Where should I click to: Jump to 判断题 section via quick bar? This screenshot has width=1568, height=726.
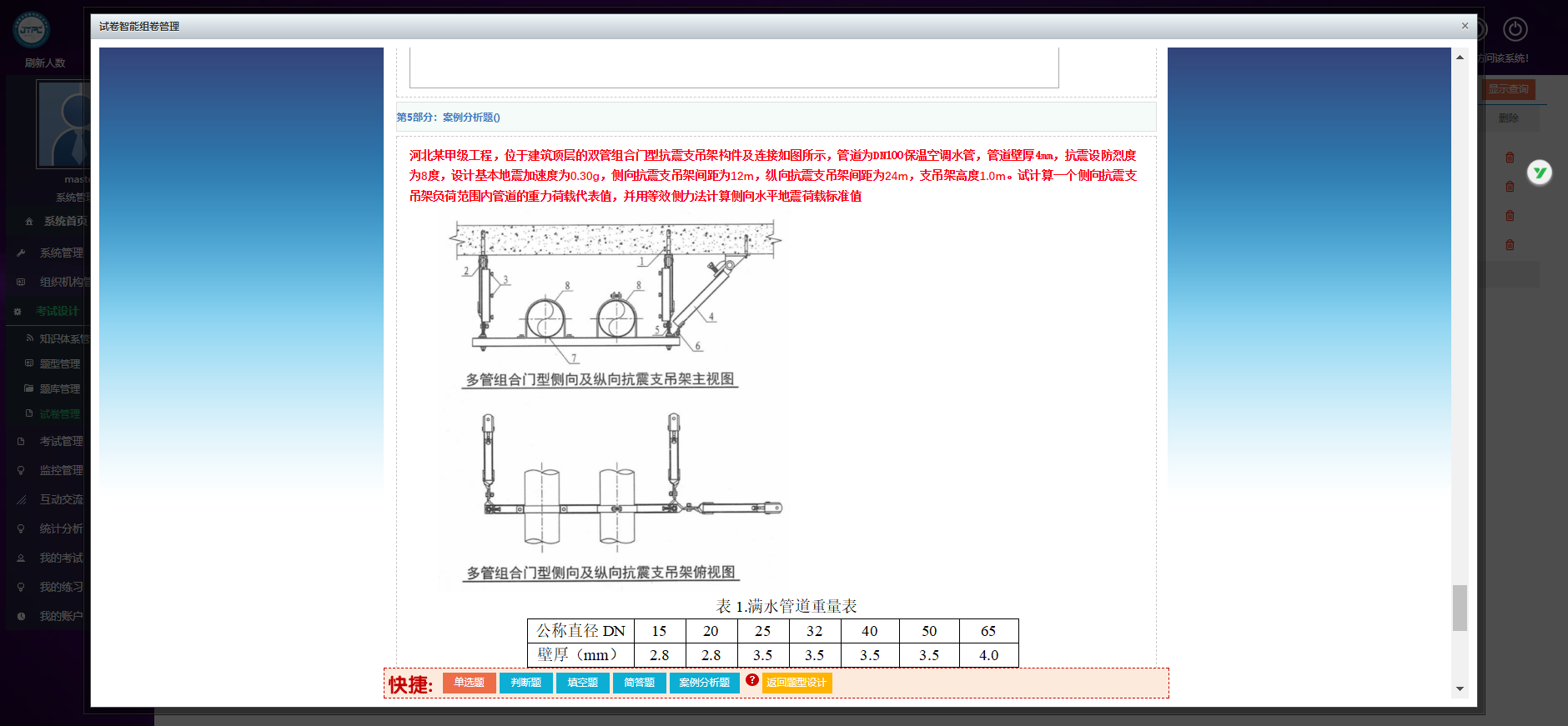[525, 683]
